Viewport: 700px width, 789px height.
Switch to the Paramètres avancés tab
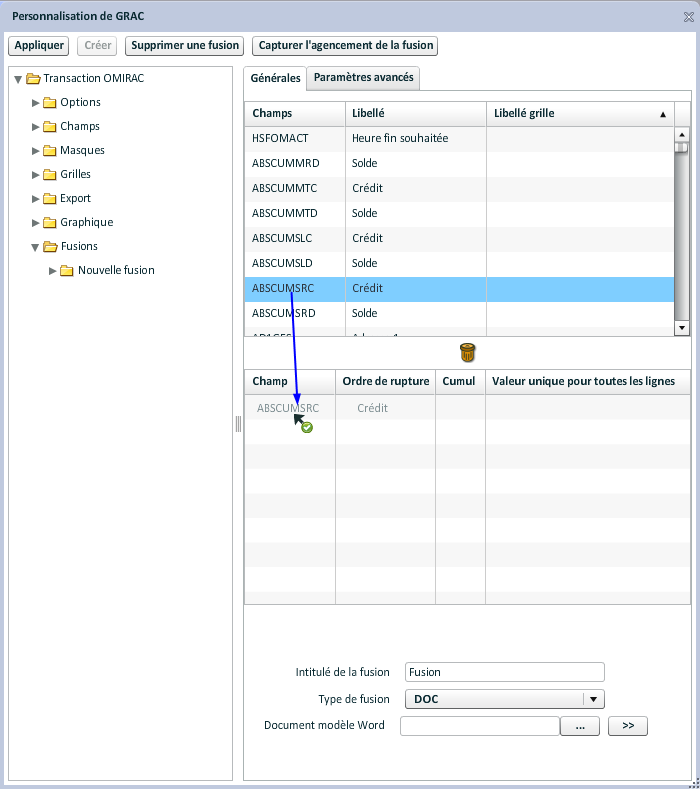point(362,78)
